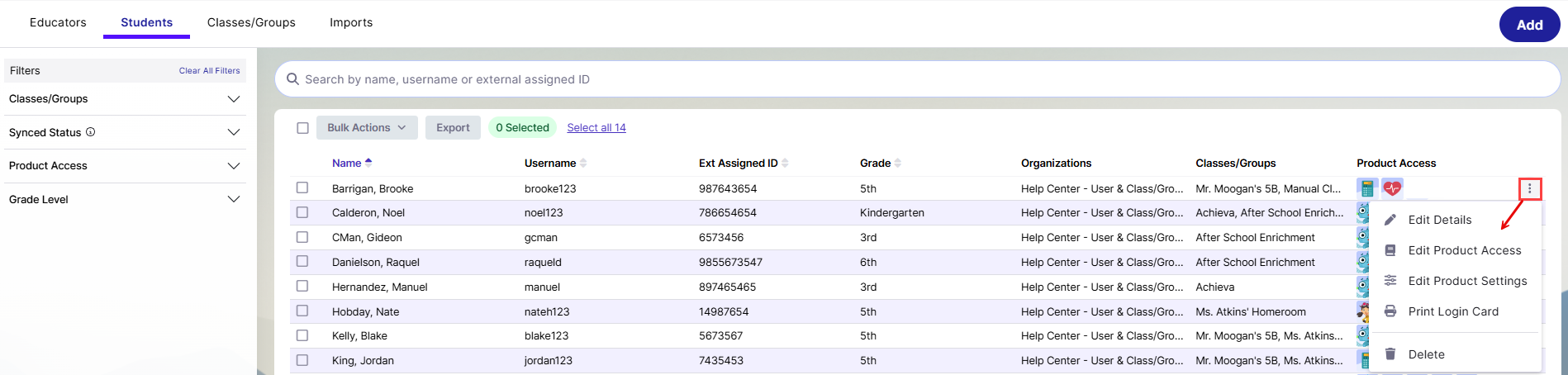
Task: Switch to the Educators tab
Action: [x=58, y=22]
